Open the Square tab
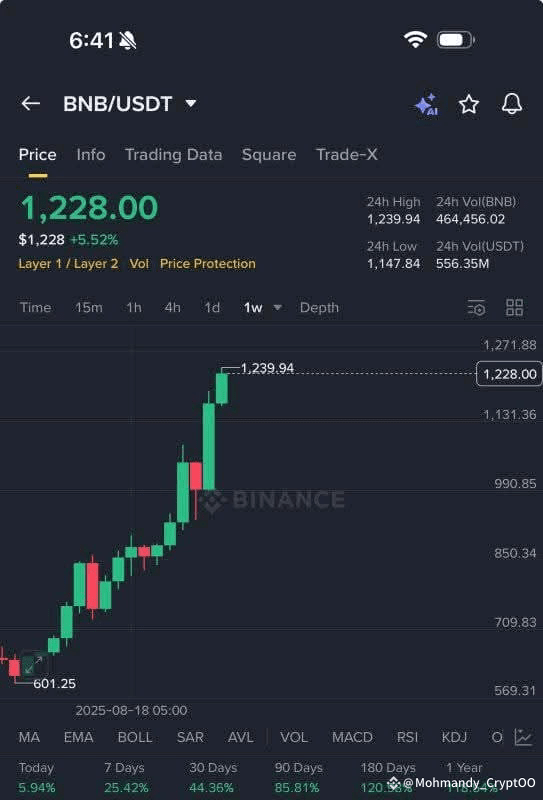 pyautogui.click(x=269, y=155)
